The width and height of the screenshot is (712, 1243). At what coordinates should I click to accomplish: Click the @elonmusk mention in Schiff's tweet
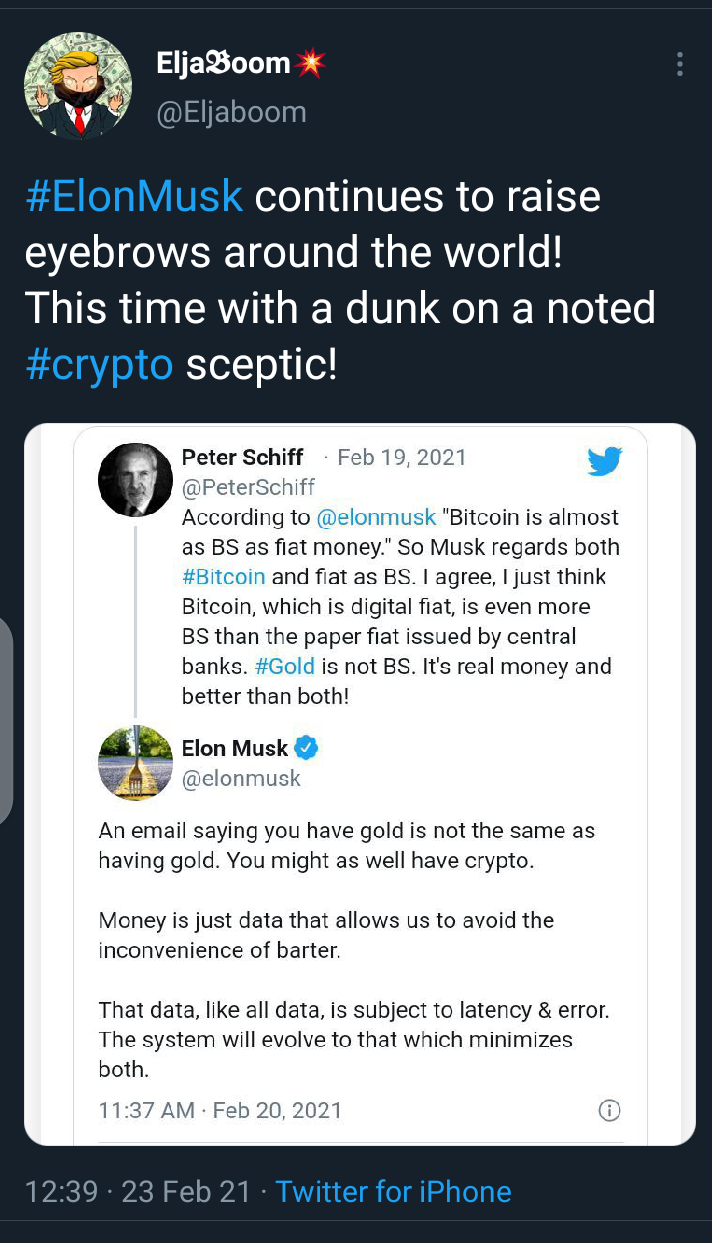click(376, 517)
